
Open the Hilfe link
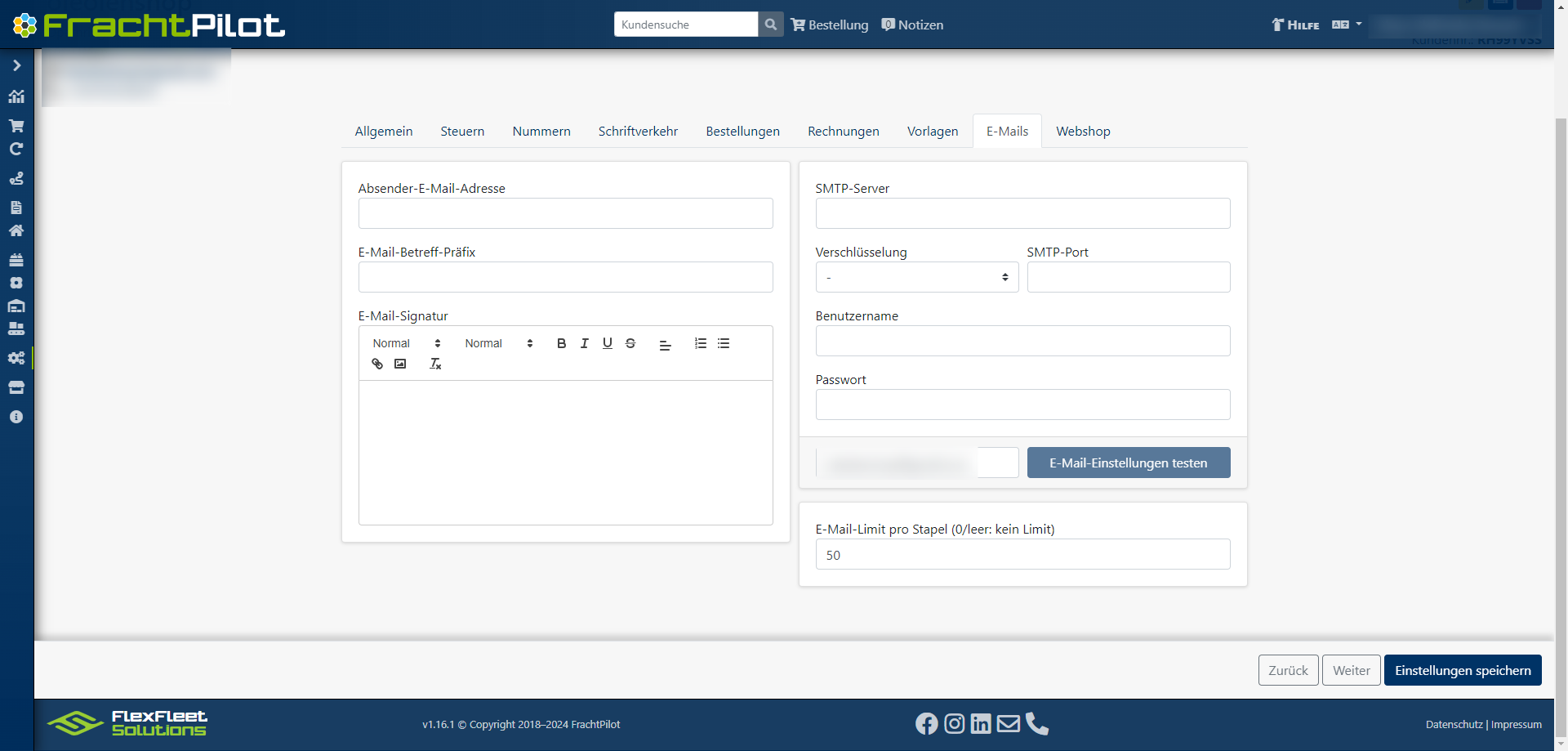1295,25
